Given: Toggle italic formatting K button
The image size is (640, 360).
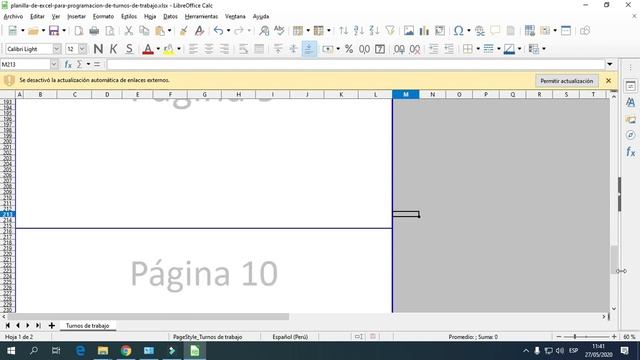Looking at the screenshot, I should tap(113, 49).
